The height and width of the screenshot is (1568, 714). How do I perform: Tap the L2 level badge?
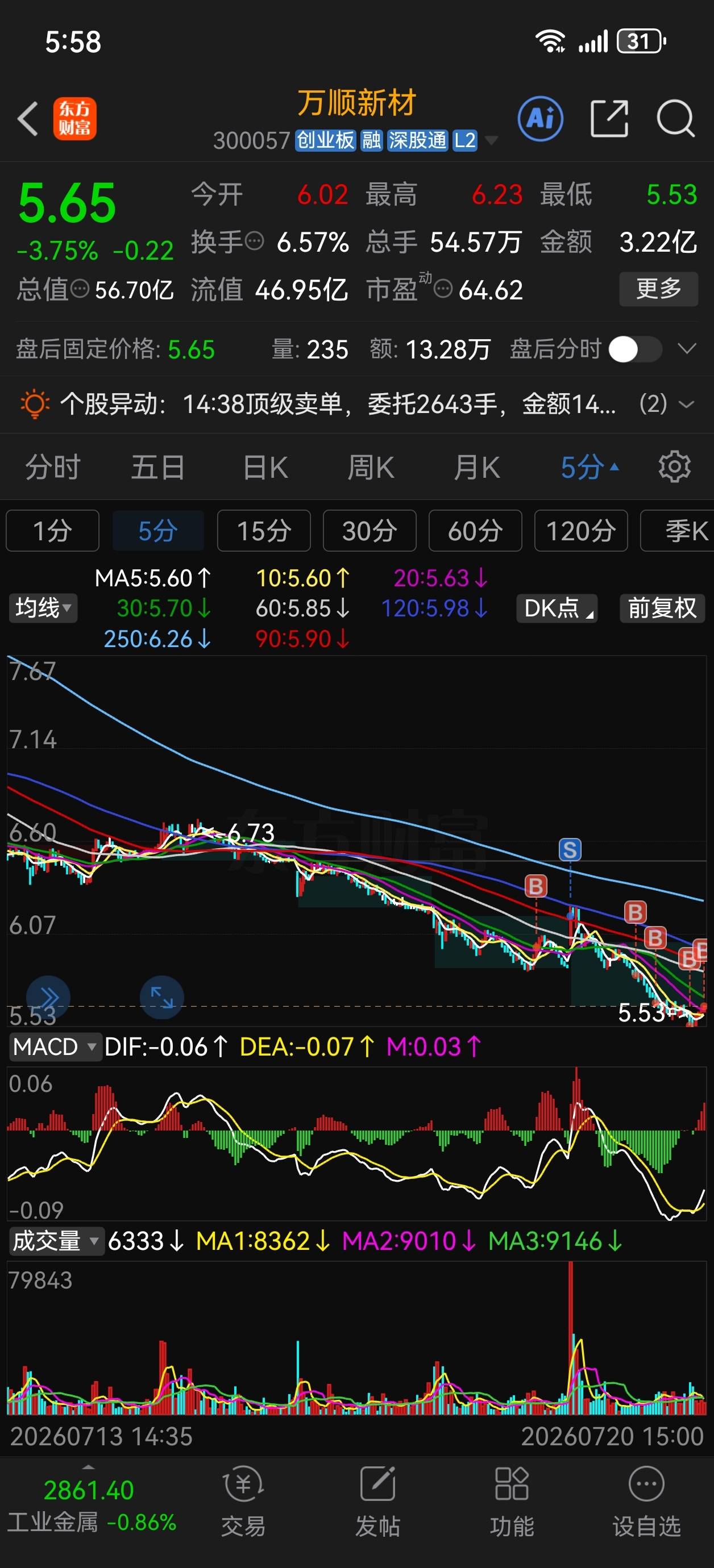[464, 141]
